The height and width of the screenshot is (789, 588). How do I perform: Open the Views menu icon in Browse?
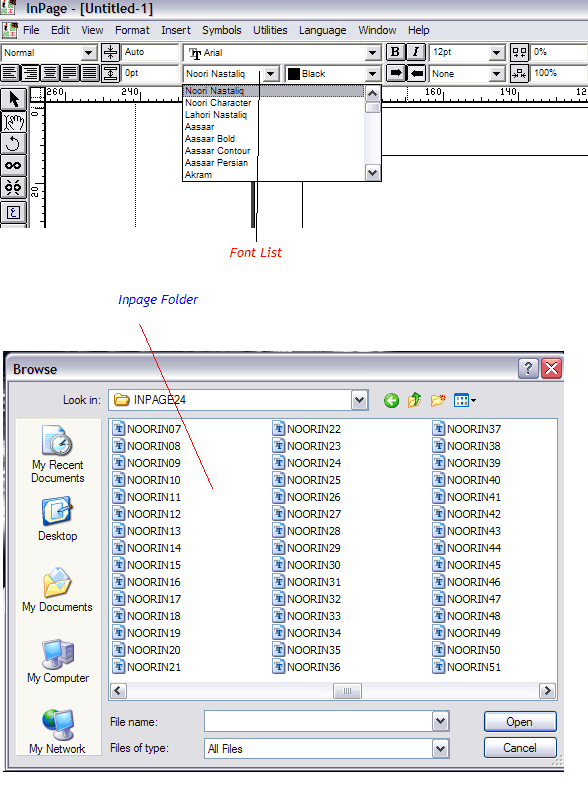(465, 401)
